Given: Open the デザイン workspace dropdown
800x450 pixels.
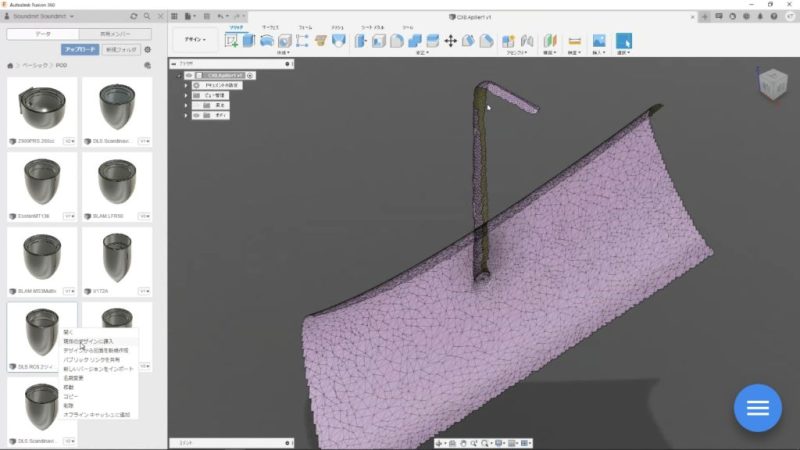Looking at the screenshot, I should point(195,39).
